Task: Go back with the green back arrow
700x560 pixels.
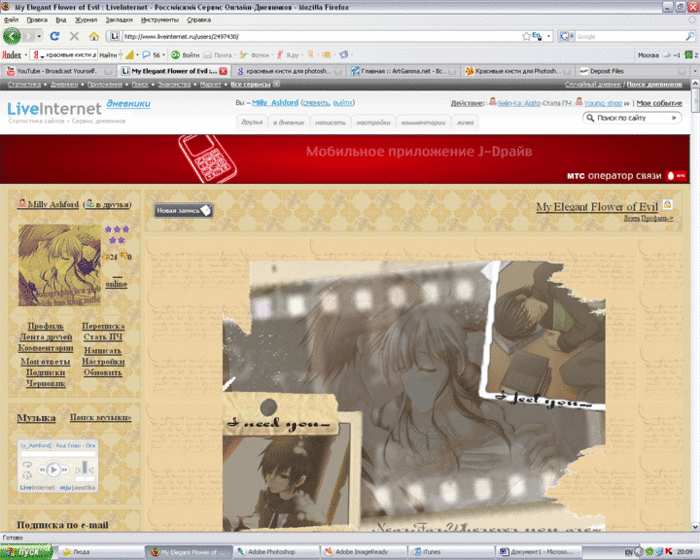Action: tap(12, 36)
